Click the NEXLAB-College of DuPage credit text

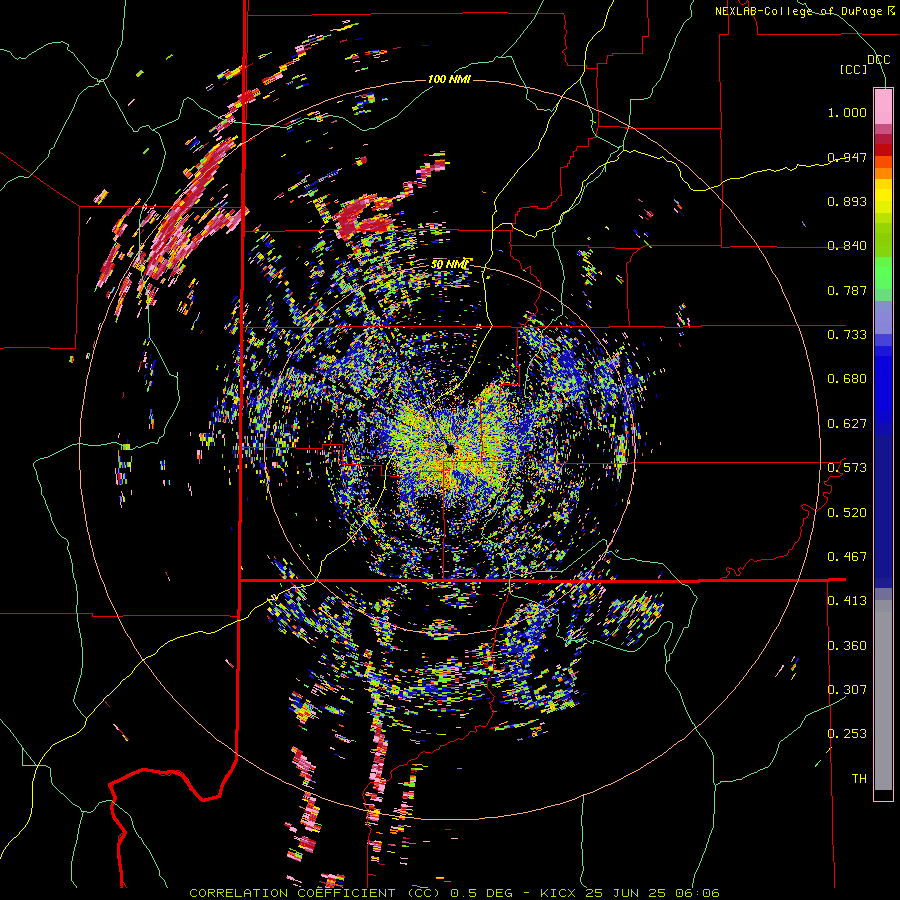(x=804, y=11)
